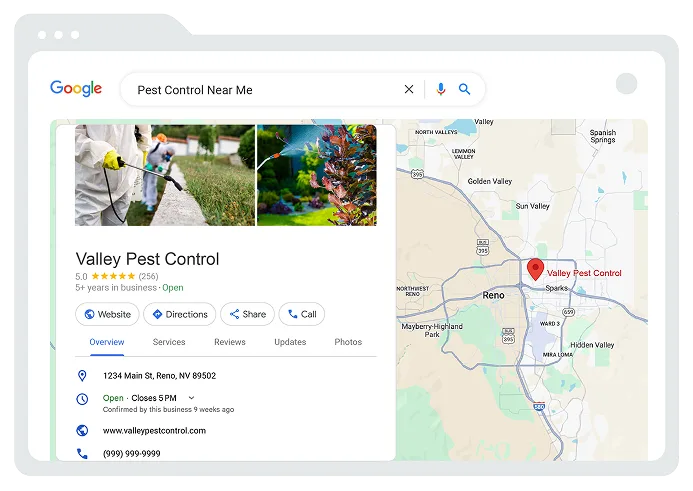Clear the search query with X icon

click(x=409, y=89)
